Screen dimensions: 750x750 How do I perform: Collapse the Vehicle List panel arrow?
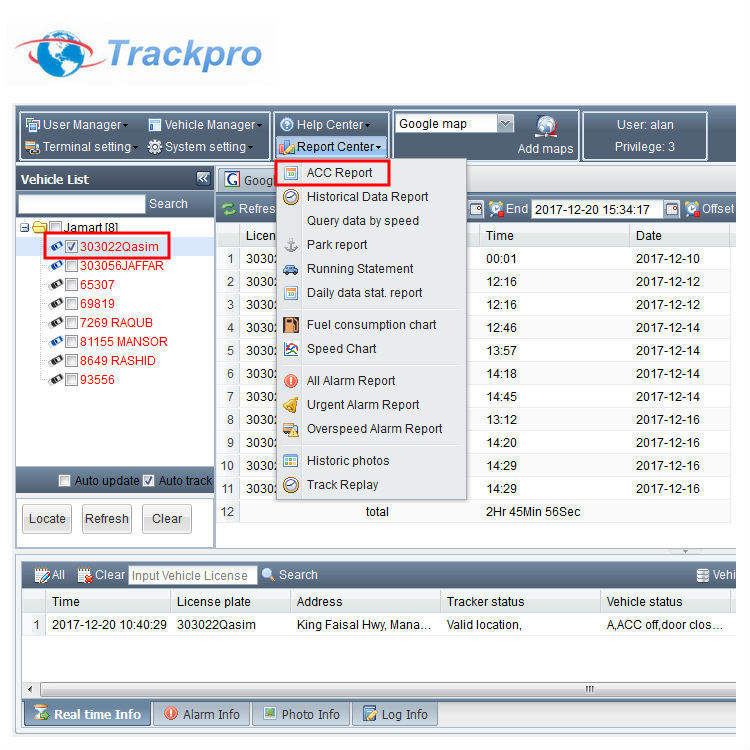(203, 178)
